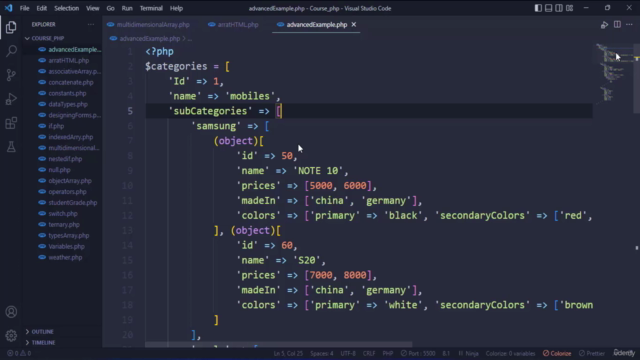640x360 pixels.
Task: Collapse the COURSE_PHP folder section
Action: [48, 38]
